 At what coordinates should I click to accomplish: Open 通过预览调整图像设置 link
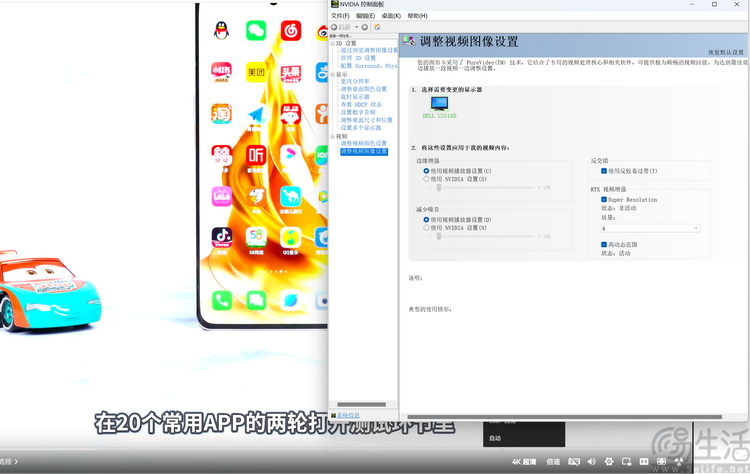(x=369, y=50)
